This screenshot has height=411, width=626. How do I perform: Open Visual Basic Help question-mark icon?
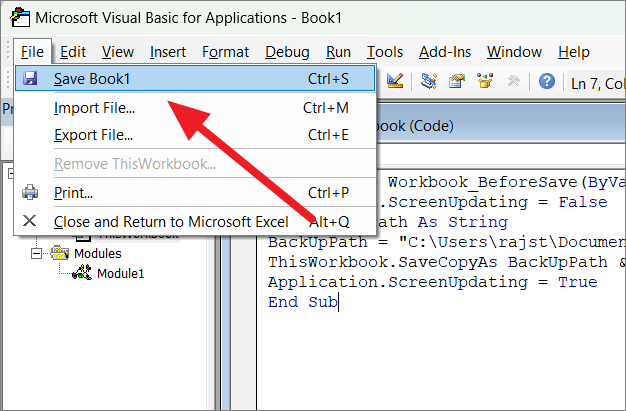547,81
